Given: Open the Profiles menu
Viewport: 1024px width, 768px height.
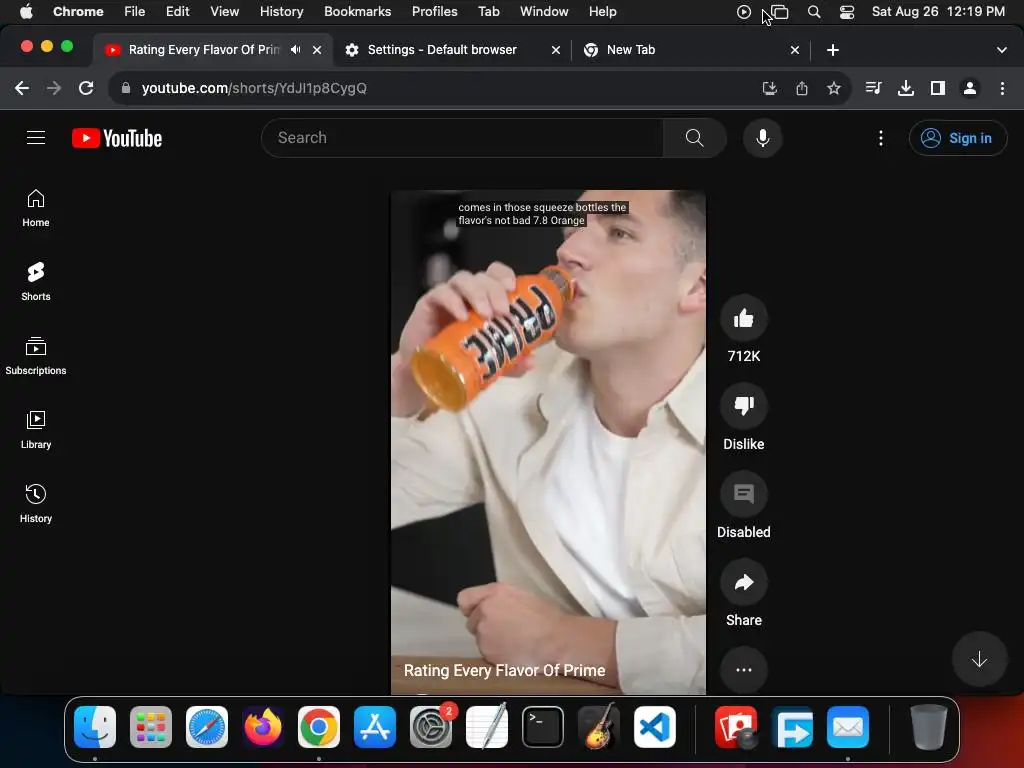Looking at the screenshot, I should click(434, 12).
